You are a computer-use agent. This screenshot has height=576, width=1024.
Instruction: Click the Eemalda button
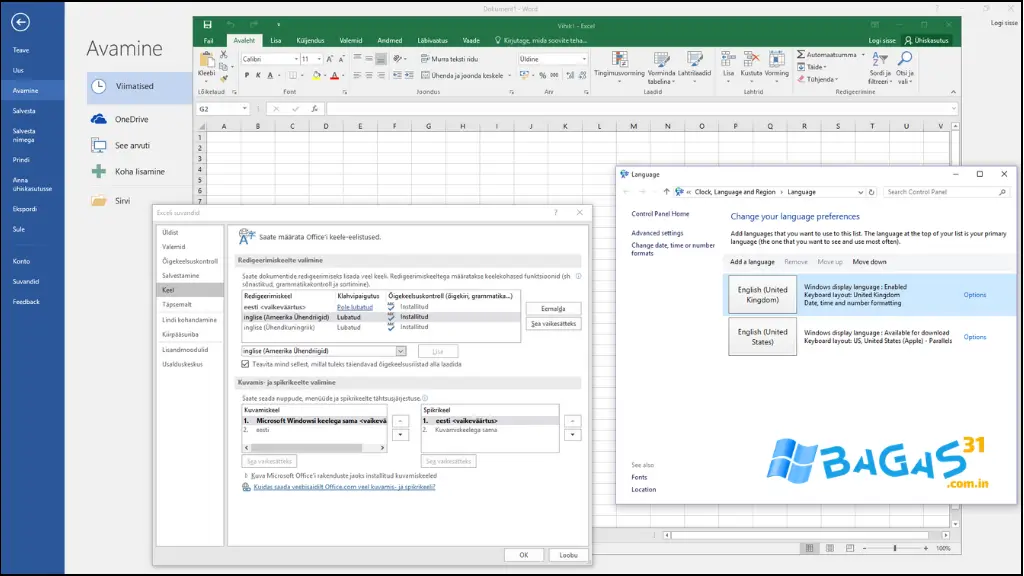click(x=554, y=308)
